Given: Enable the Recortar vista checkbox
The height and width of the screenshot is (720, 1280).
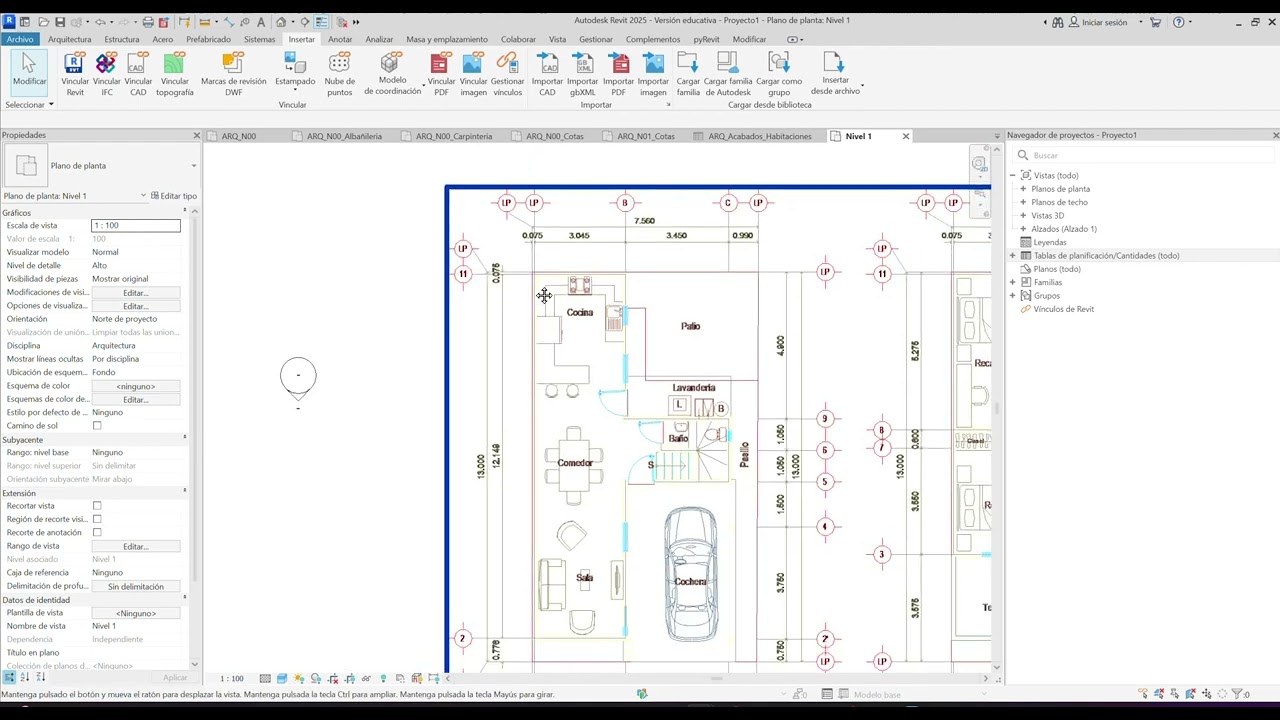Looking at the screenshot, I should click(97, 506).
